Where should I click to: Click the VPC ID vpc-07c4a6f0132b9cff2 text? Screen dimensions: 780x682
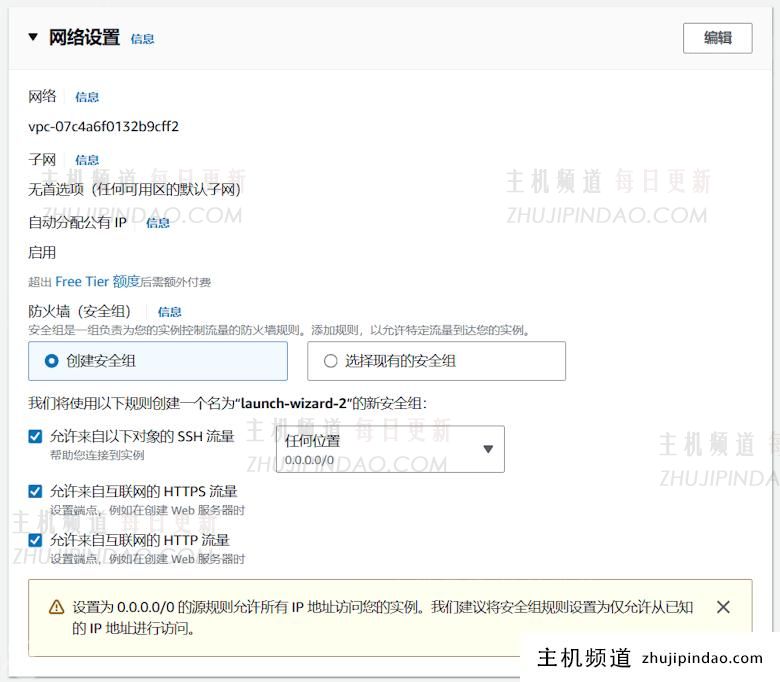(x=104, y=127)
